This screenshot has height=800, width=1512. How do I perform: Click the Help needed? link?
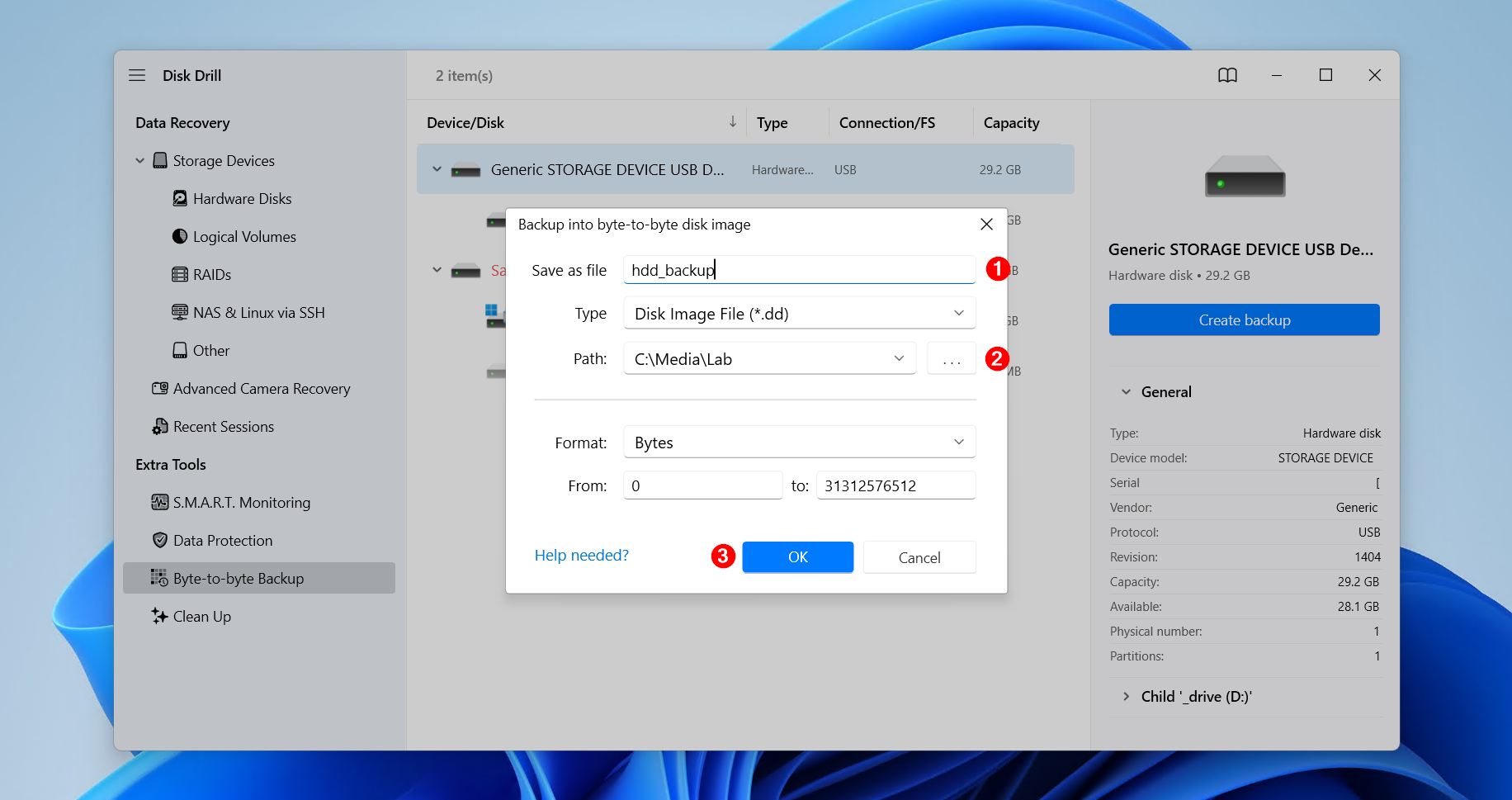[581, 556]
